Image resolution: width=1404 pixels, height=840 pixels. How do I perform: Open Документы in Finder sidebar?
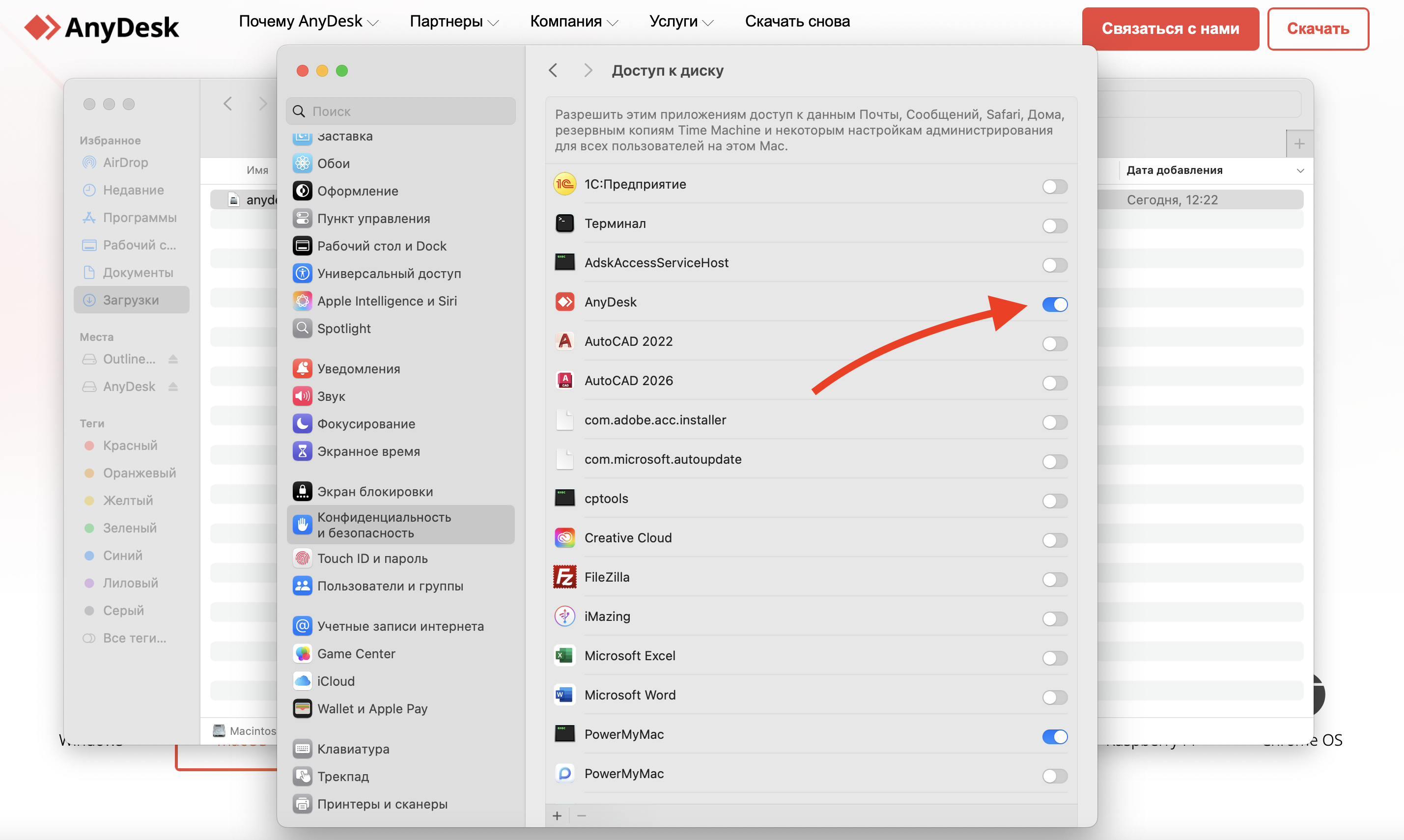(131, 272)
